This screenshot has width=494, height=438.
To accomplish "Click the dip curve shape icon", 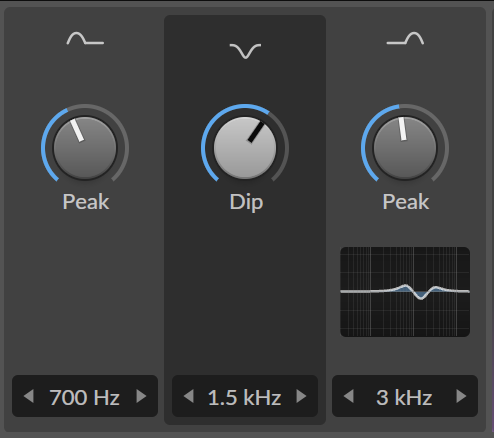I will point(245,51).
